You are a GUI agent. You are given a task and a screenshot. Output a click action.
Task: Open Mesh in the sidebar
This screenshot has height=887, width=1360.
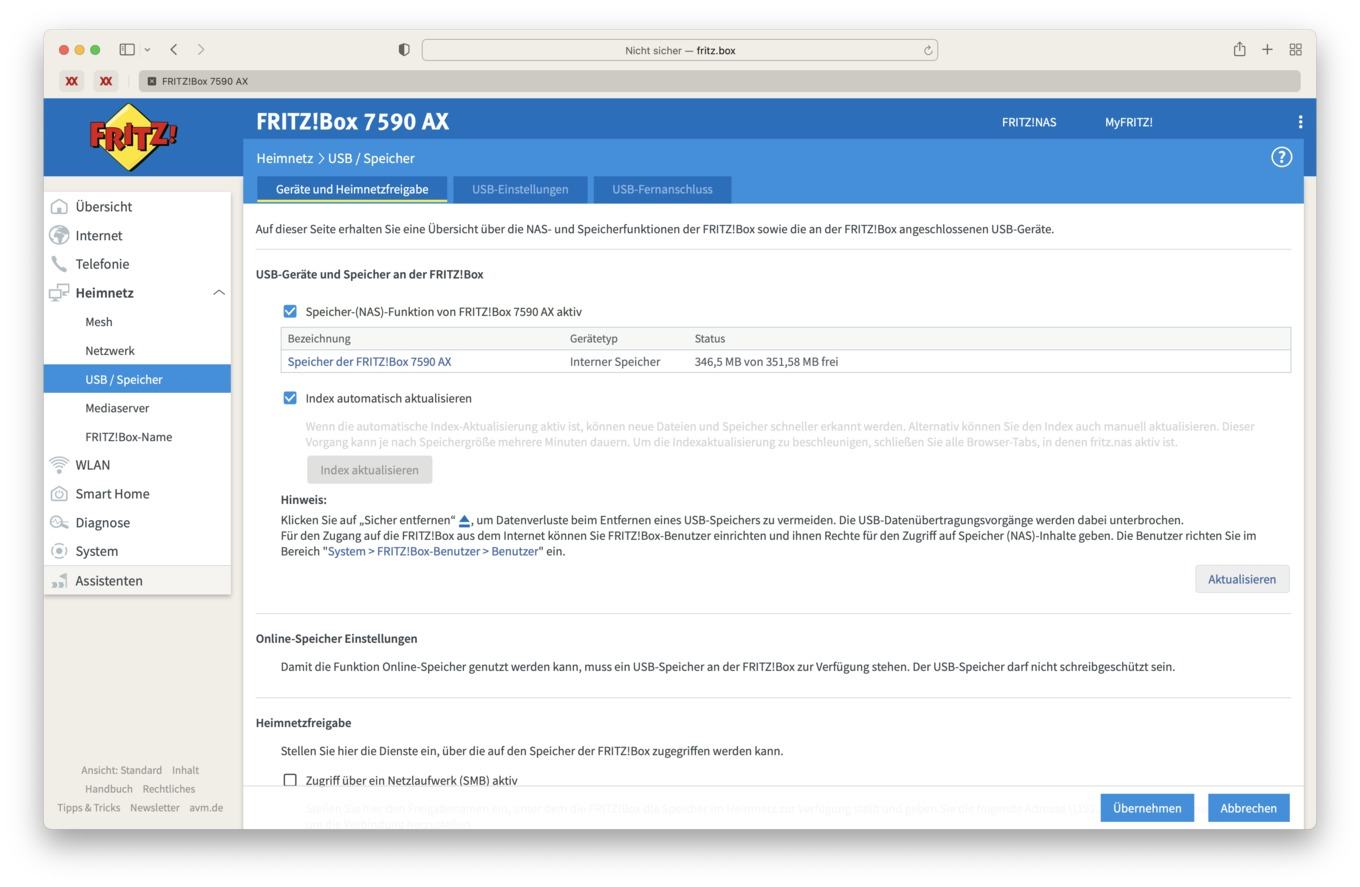coord(99,322)
